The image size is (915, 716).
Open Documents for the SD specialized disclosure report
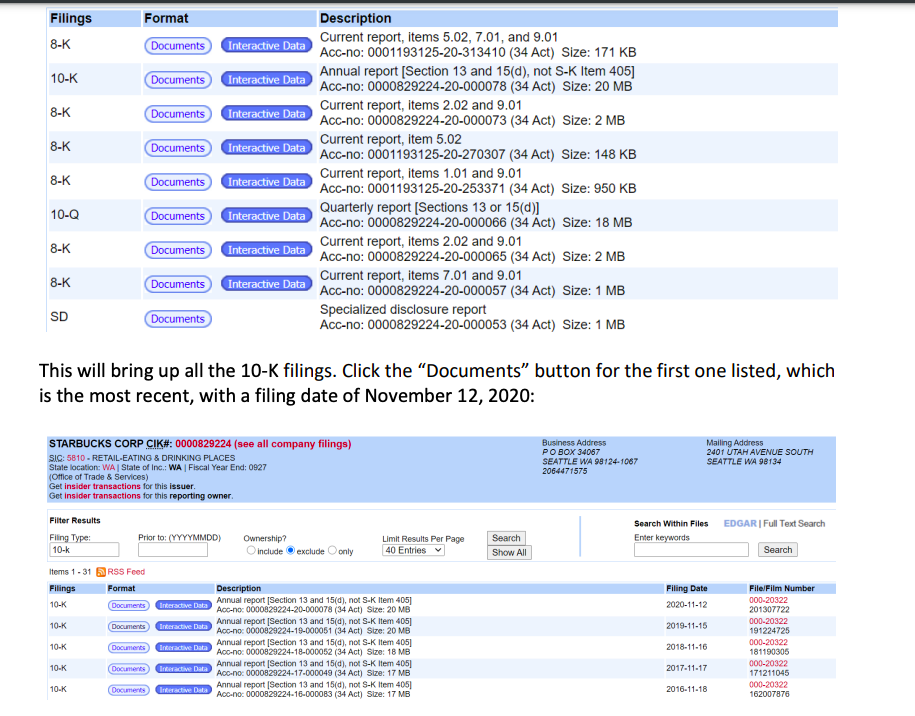(178, 318)
